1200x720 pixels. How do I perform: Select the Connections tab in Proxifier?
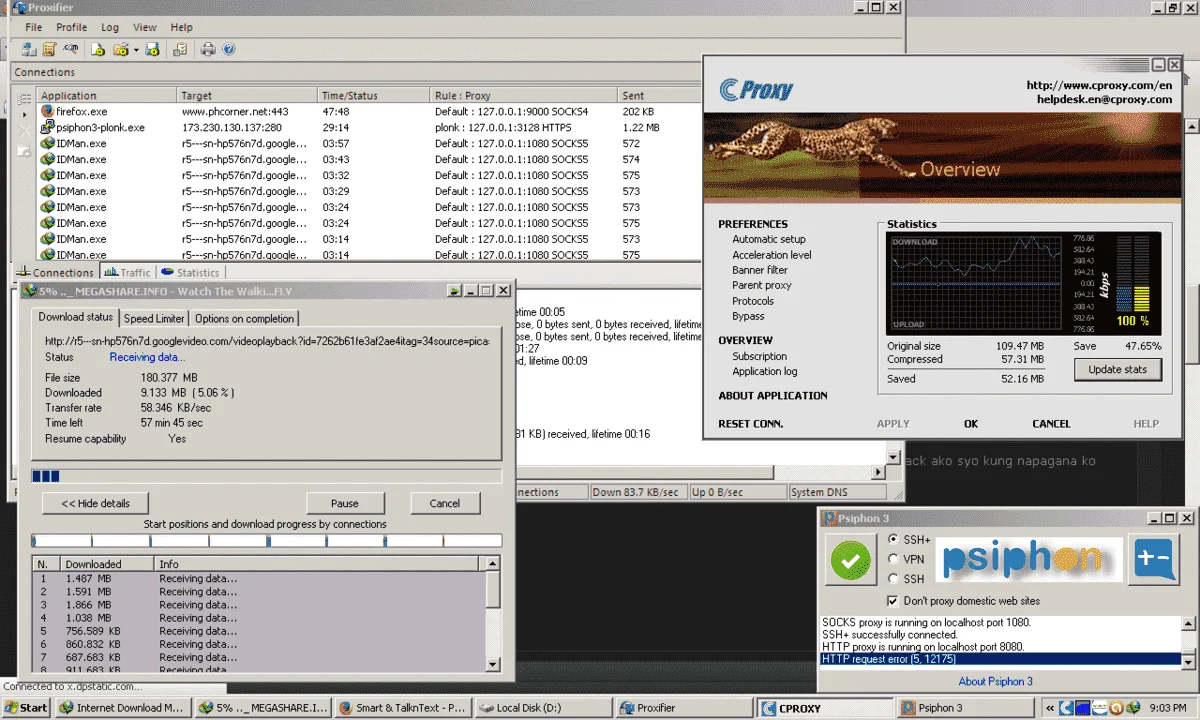(x=56, y=272)
